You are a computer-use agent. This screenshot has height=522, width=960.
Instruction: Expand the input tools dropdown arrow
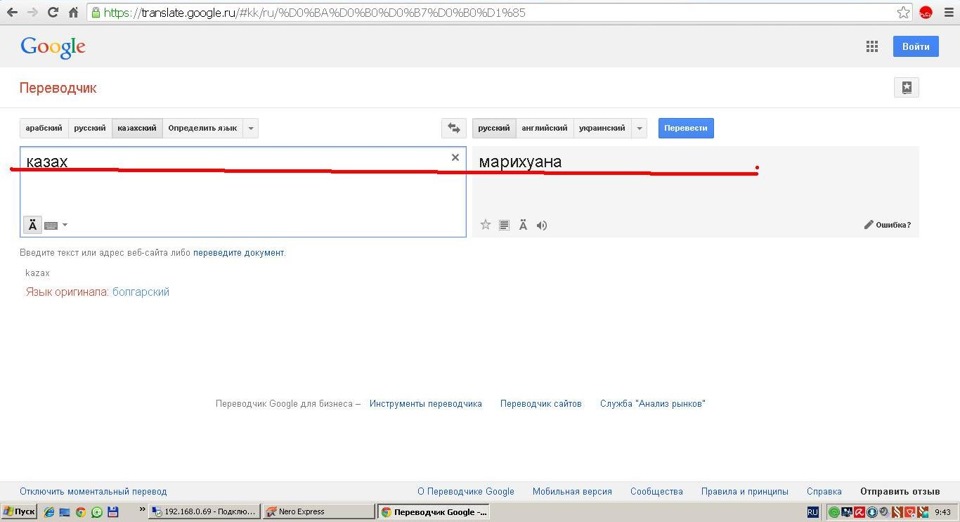[x=65, y=225]
